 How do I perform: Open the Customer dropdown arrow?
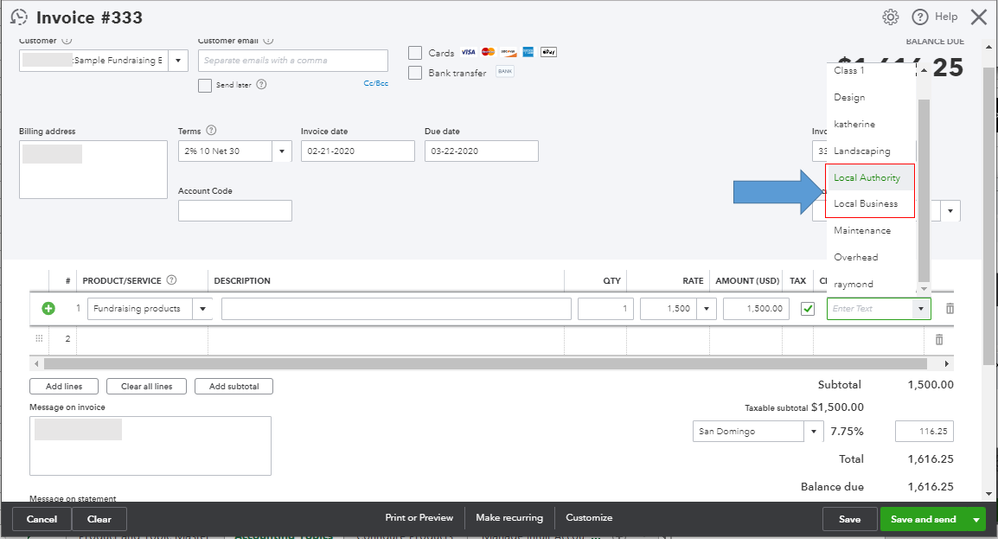click(178, 60)
